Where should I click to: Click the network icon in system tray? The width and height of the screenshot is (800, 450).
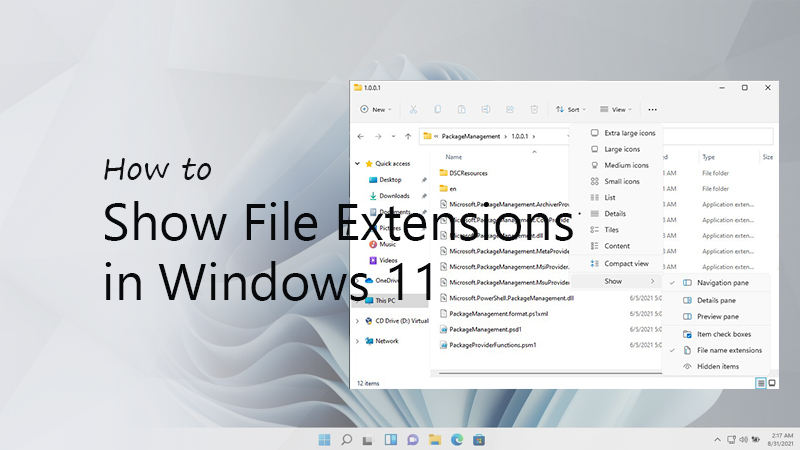point(731,439)
